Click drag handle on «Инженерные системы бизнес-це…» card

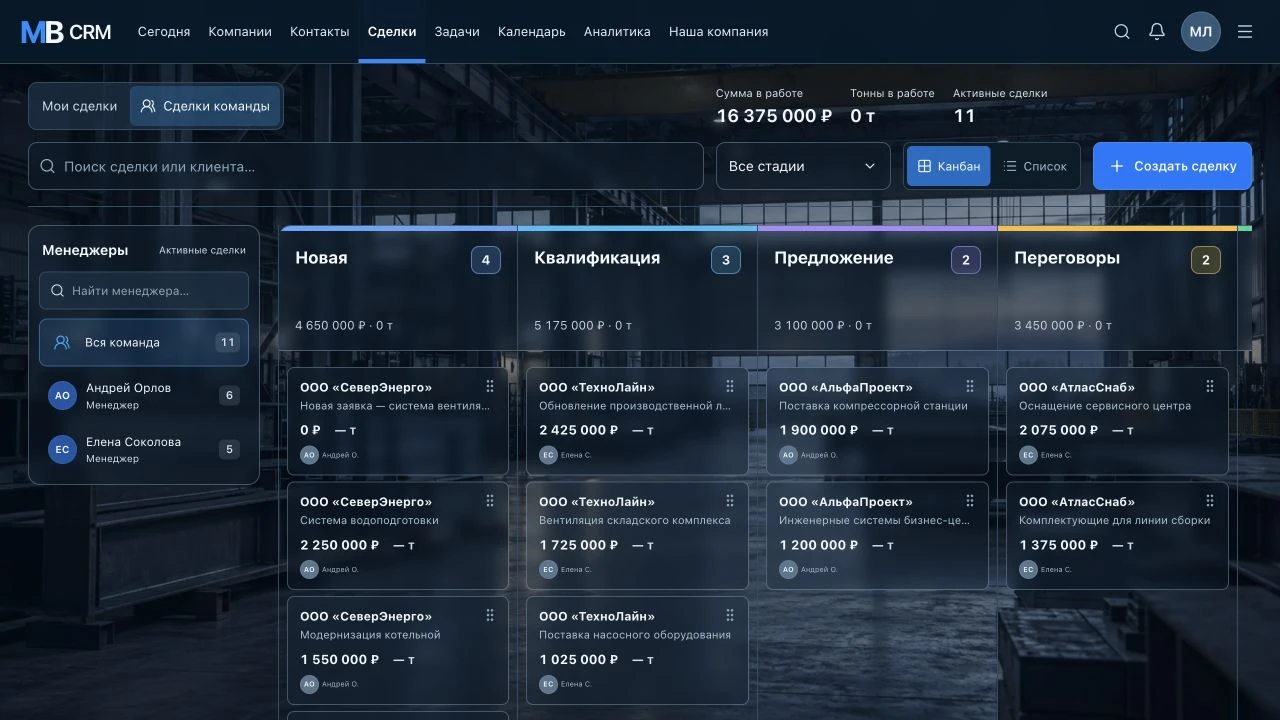(x=970, y=501)
